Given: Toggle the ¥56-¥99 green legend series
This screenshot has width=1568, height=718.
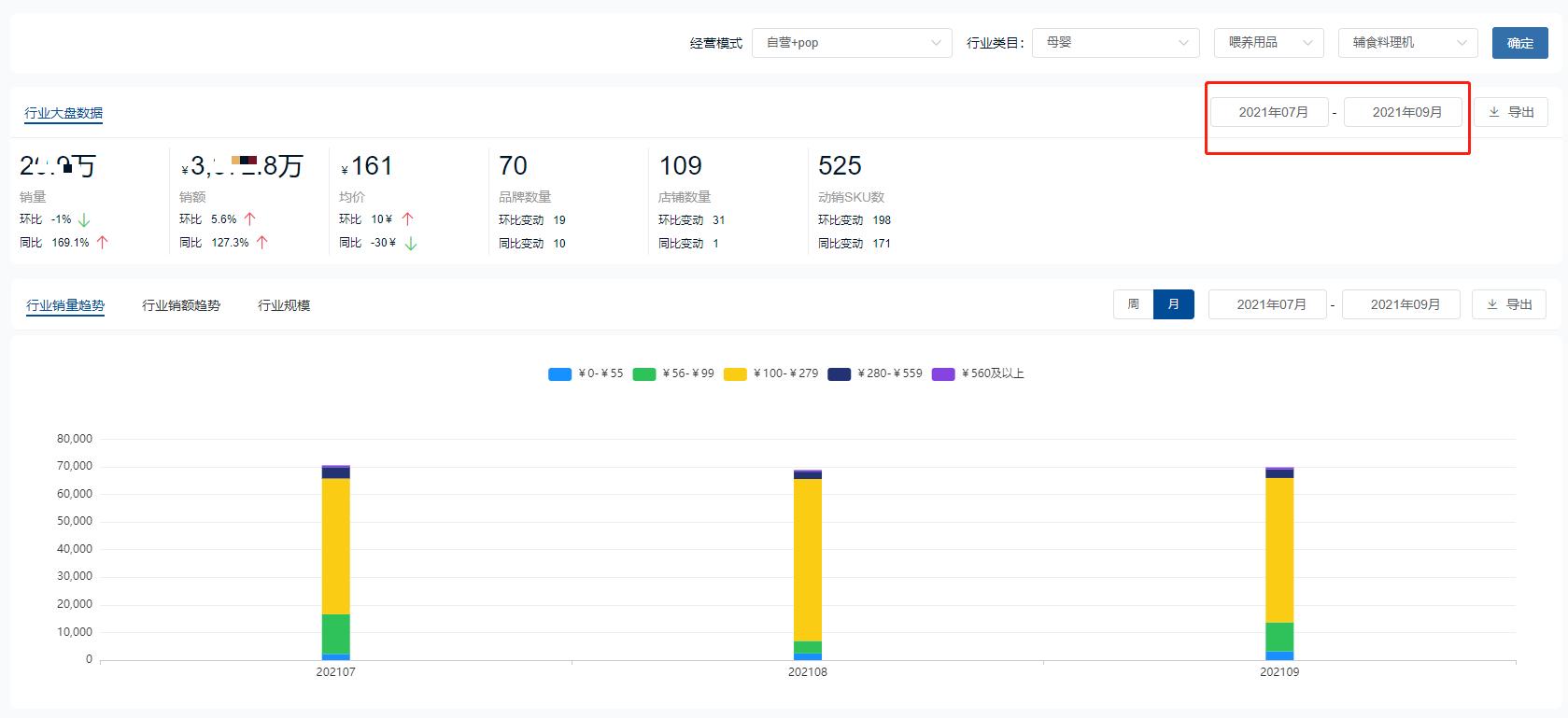Looking at the screenshot, I should [644, 374].
